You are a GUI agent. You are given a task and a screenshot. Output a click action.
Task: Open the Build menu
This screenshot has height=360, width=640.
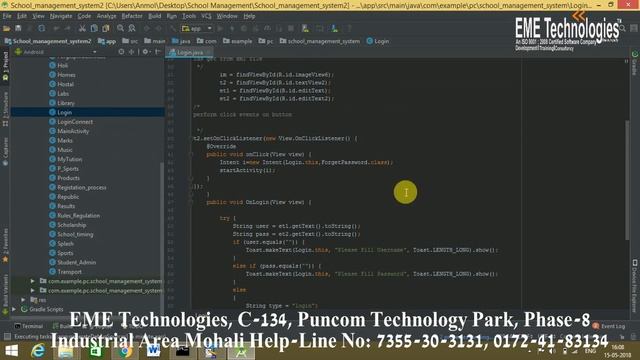tap(154, 16)
